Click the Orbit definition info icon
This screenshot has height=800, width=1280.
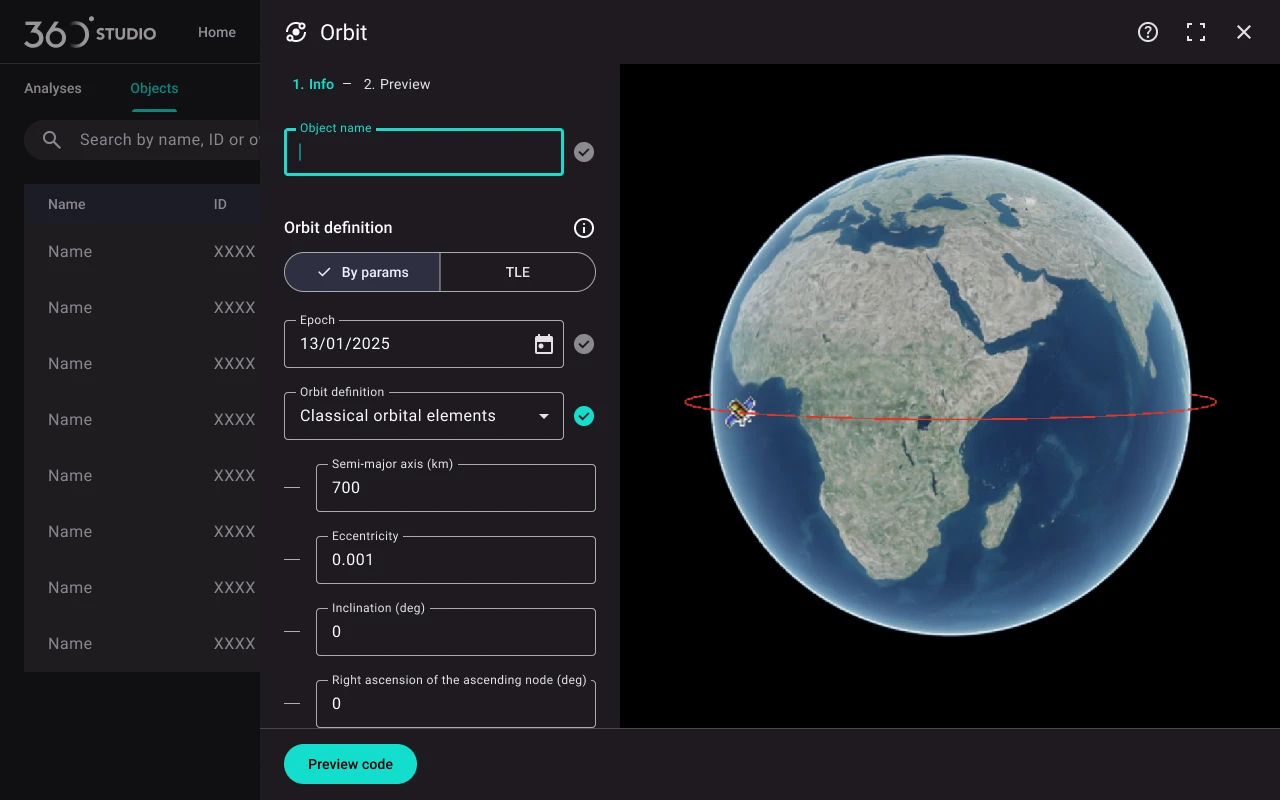(584, 228)
